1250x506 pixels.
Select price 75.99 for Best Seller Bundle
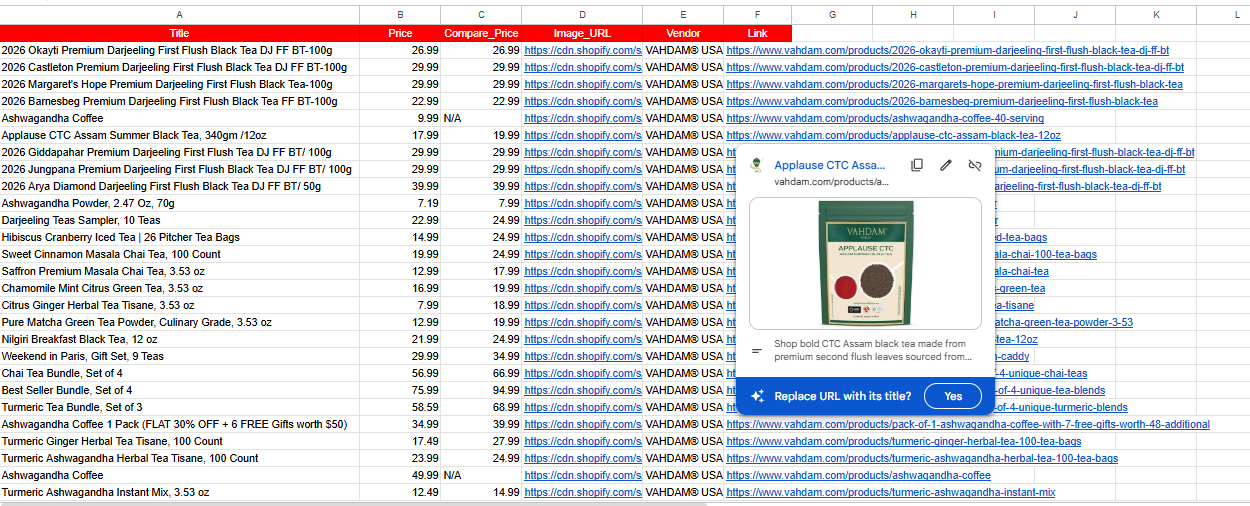(x=400, y=390)
